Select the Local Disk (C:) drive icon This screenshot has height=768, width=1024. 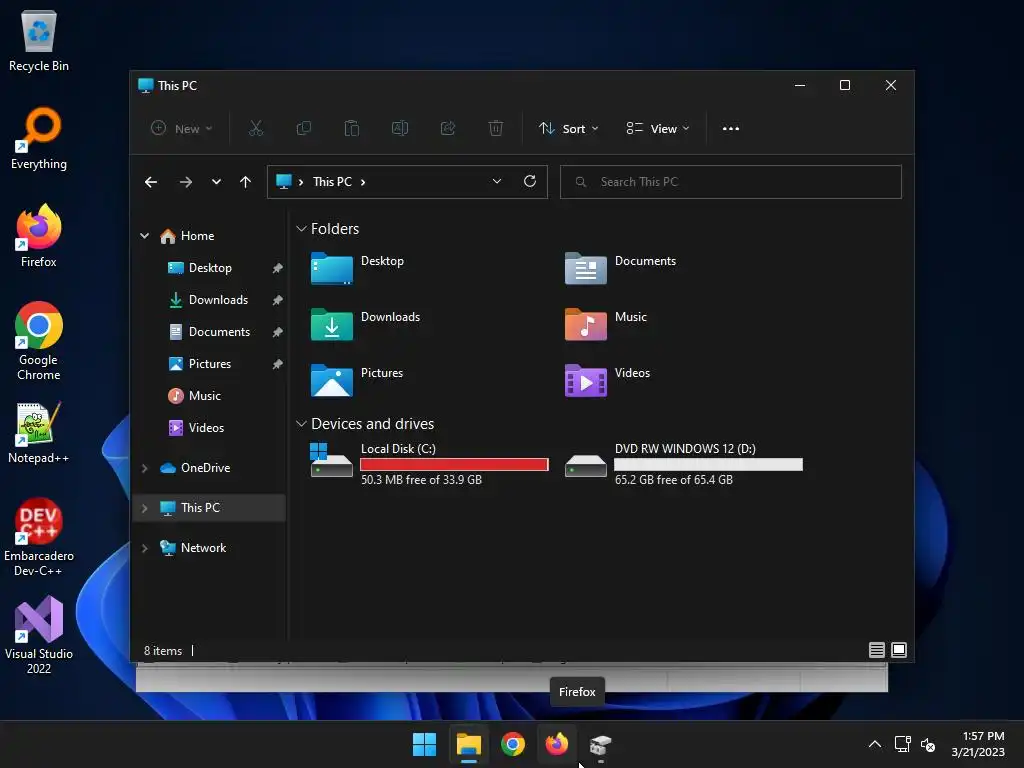pos(332,460)
